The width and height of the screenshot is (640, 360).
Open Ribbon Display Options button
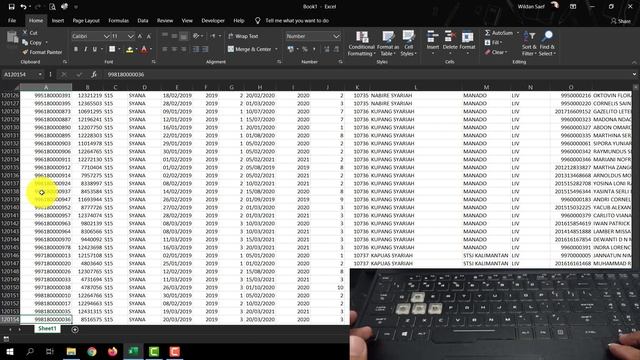click(573, 7)
